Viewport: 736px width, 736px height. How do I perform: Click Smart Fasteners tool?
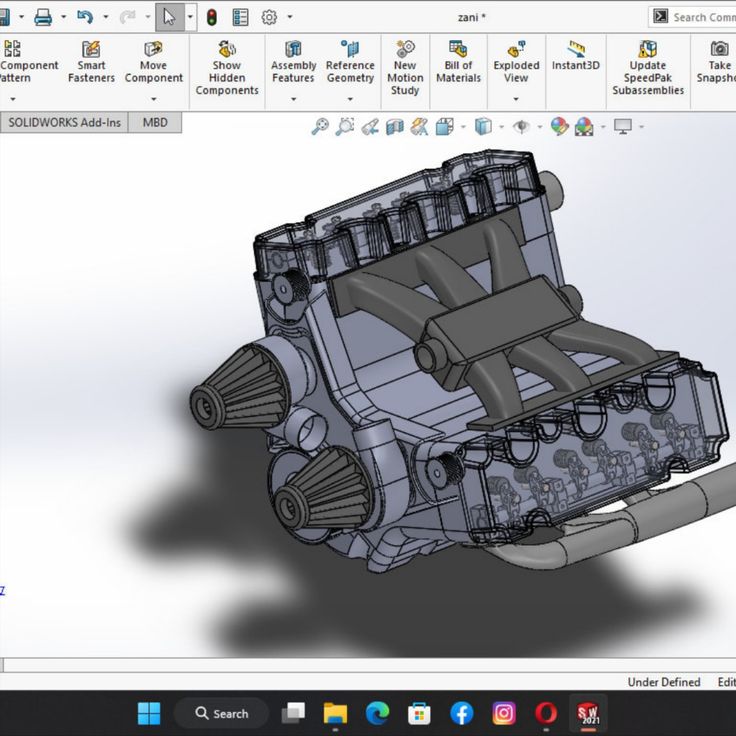coord(91,62)
